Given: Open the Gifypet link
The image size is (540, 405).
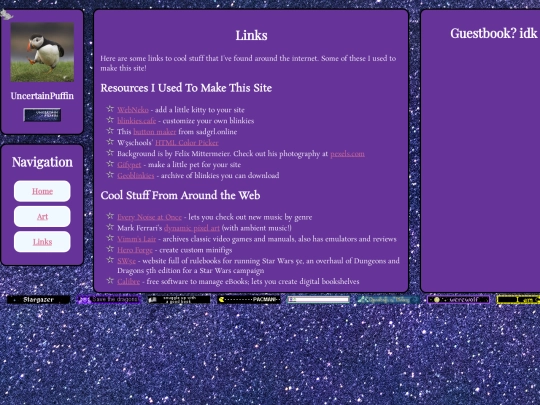Looking at the screenshot, I should [x=129, y=165].
